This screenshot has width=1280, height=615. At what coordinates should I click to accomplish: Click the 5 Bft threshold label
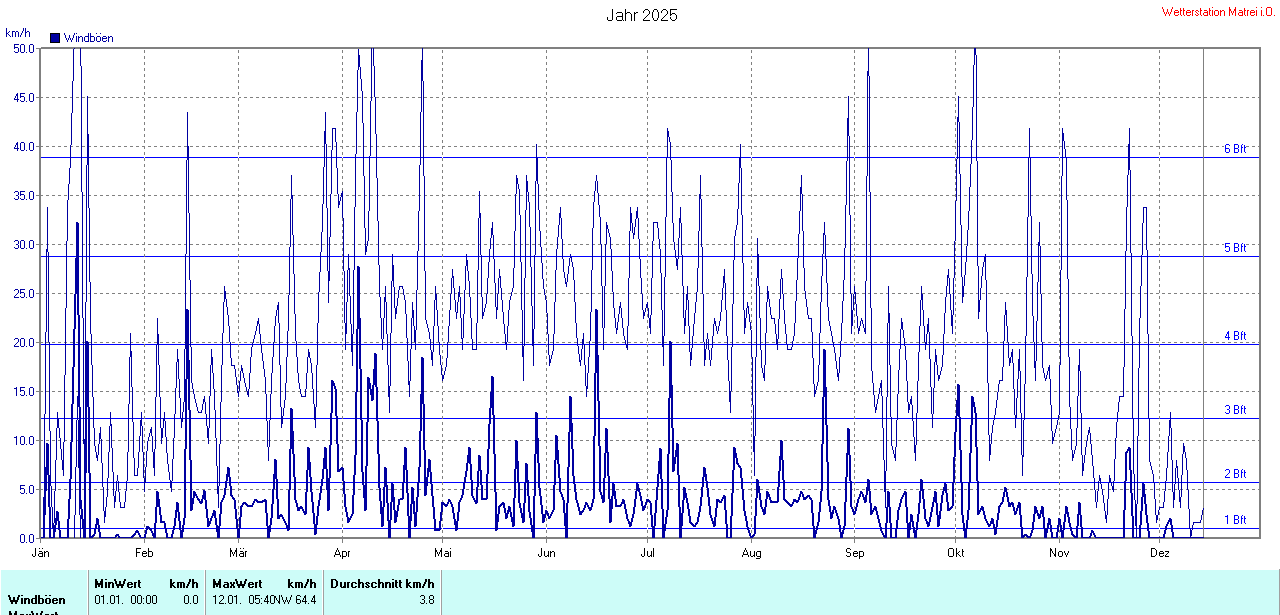pyautogui.click(x=1235, y=248)
